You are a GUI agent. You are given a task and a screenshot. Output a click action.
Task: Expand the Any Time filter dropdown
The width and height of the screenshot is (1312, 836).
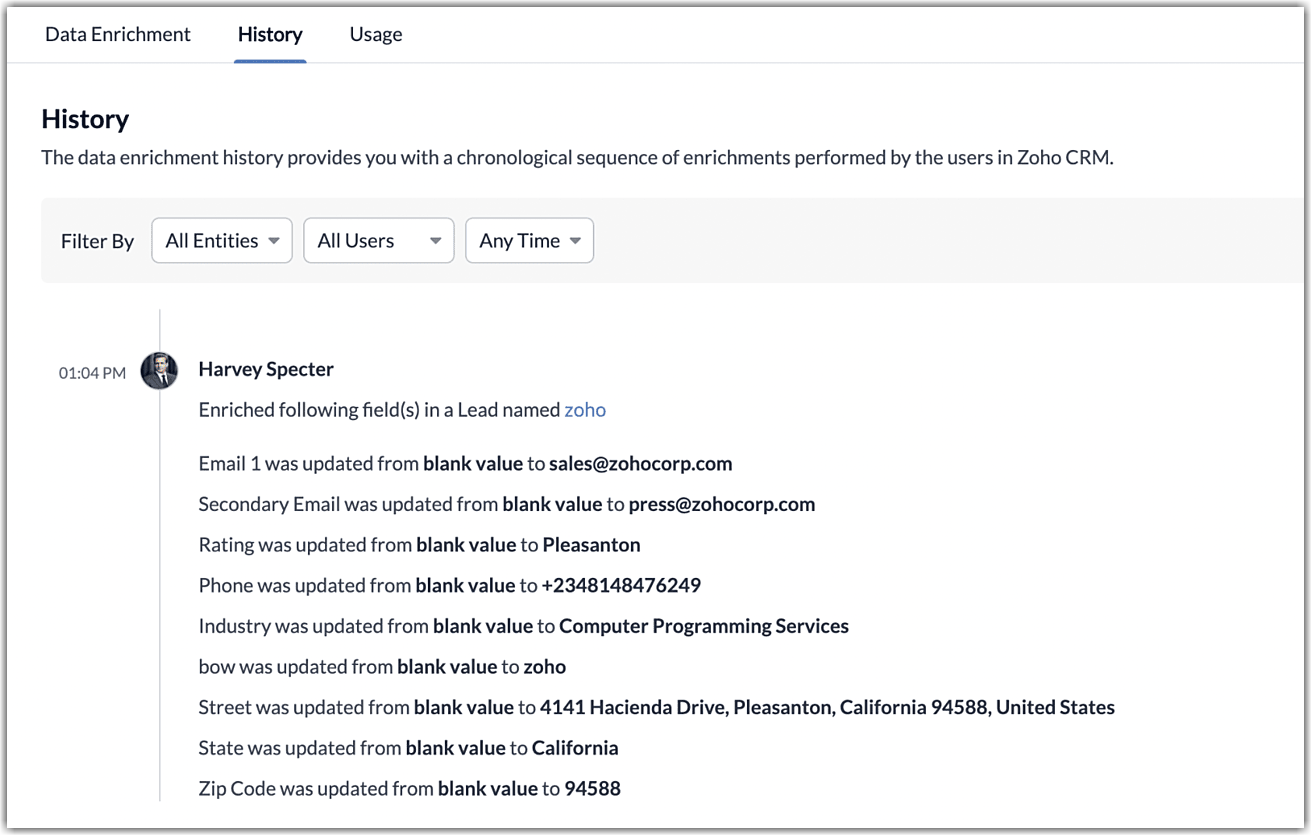tap(529, 241)
